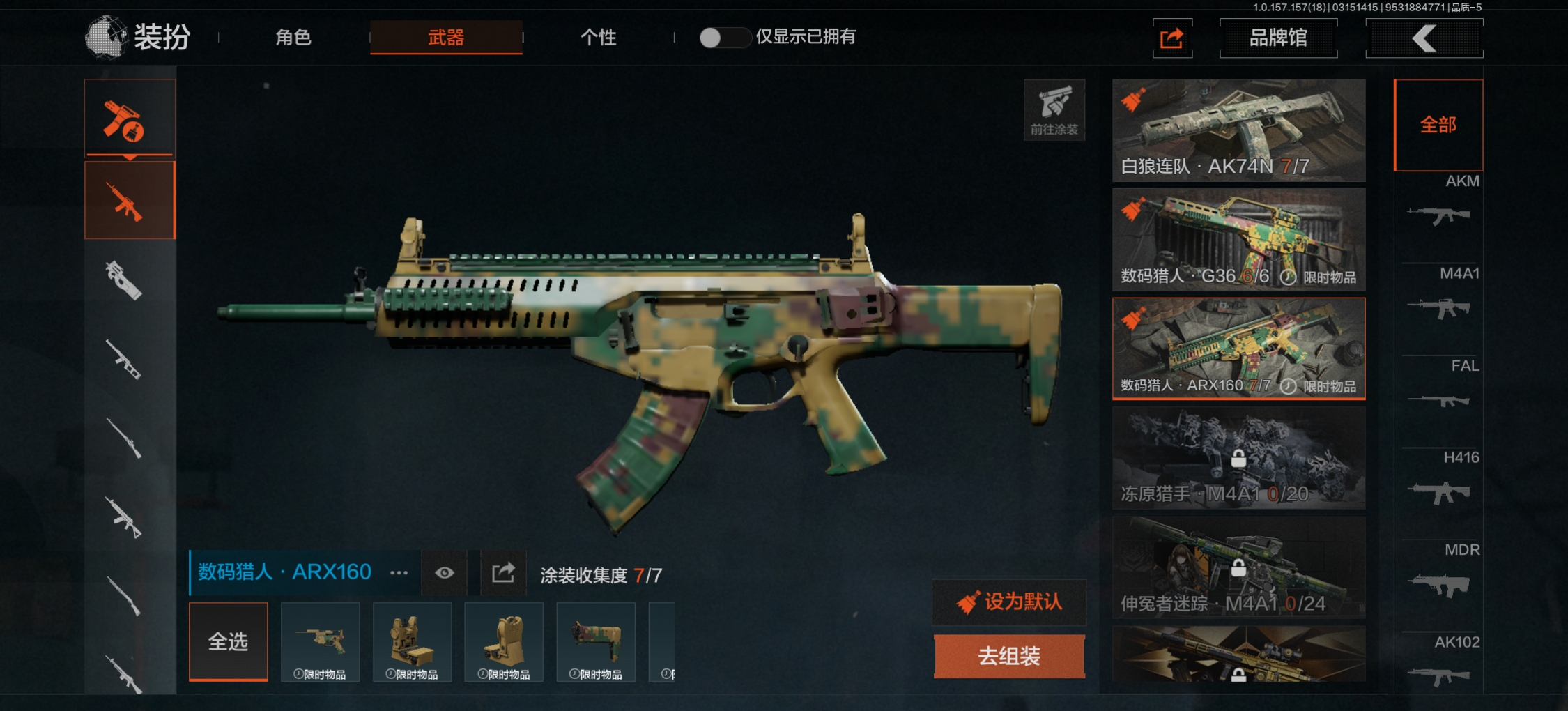Click the back arrow button

[1424, 38]
